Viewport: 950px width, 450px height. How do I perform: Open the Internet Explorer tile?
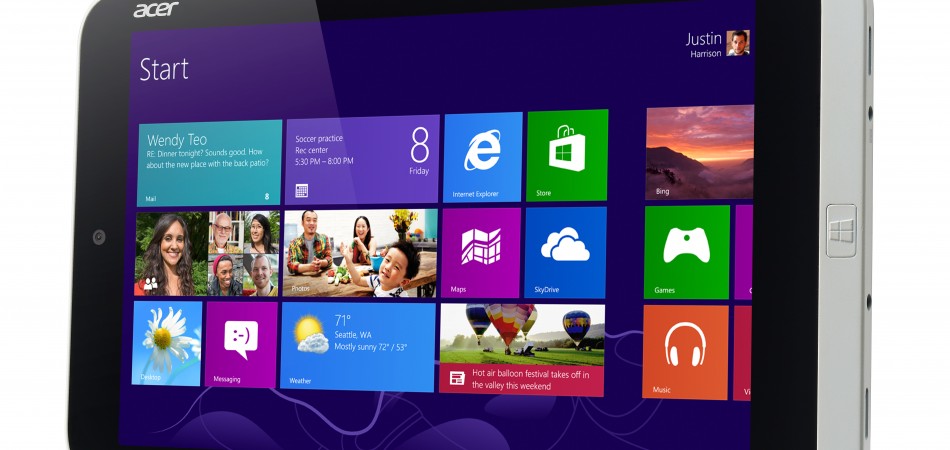[483, 156]
